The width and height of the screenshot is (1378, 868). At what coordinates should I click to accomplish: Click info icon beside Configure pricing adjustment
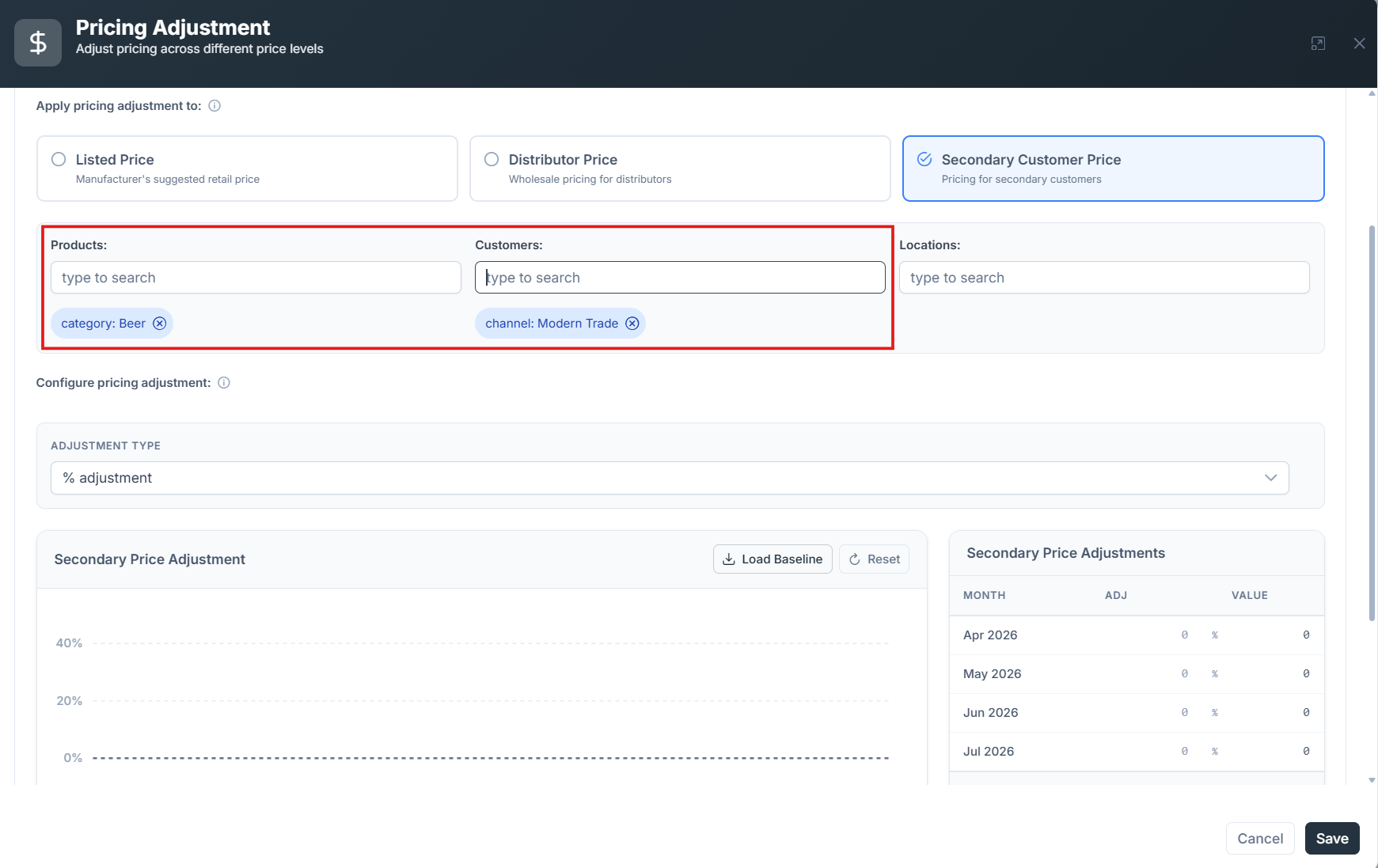pos(224,383)
